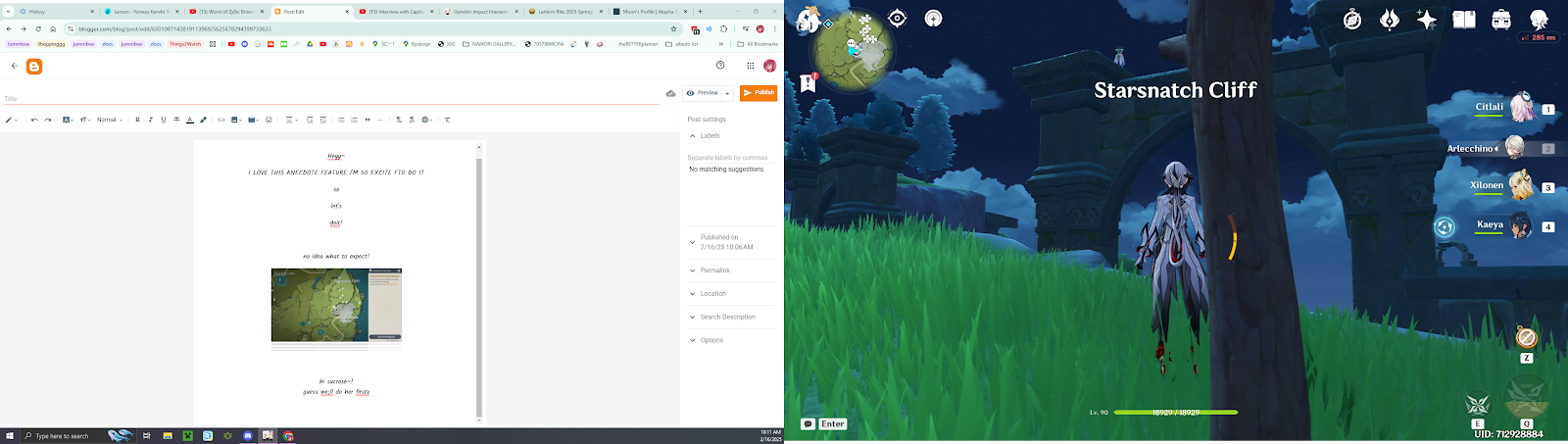Redo the edit in Blogger toolbar

coord(48,120)
